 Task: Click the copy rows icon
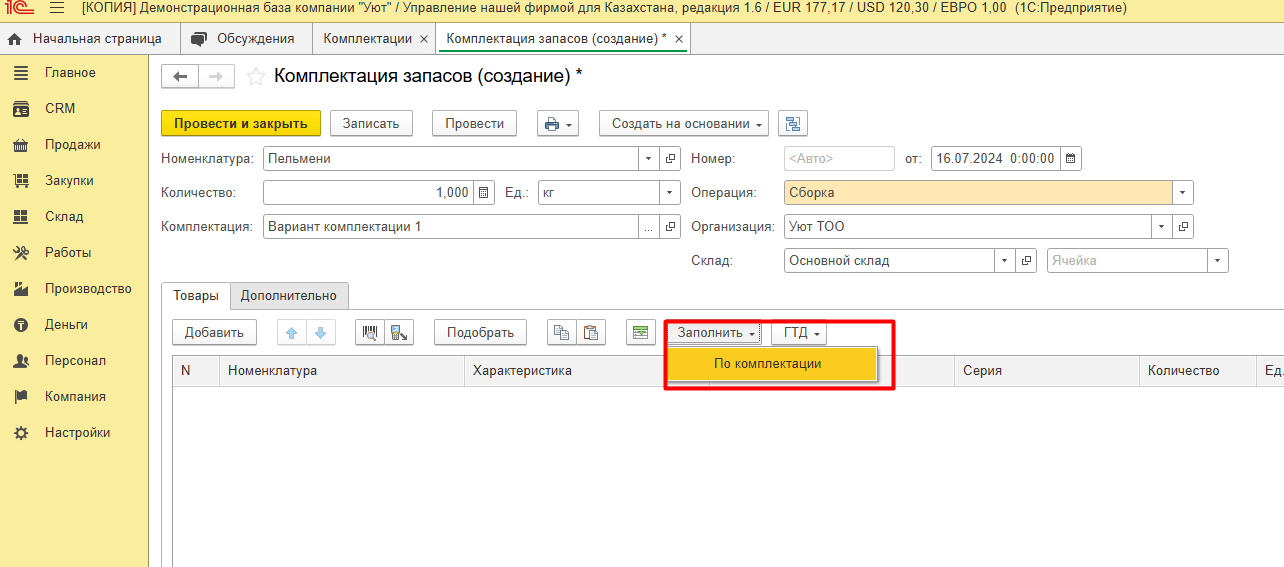tap(561, 333)
